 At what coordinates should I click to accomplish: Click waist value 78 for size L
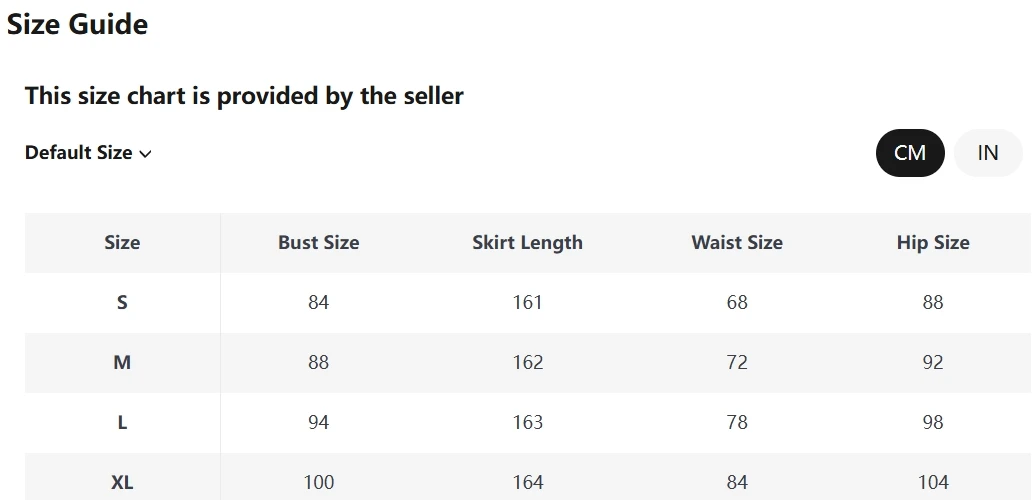click(737, 422)
